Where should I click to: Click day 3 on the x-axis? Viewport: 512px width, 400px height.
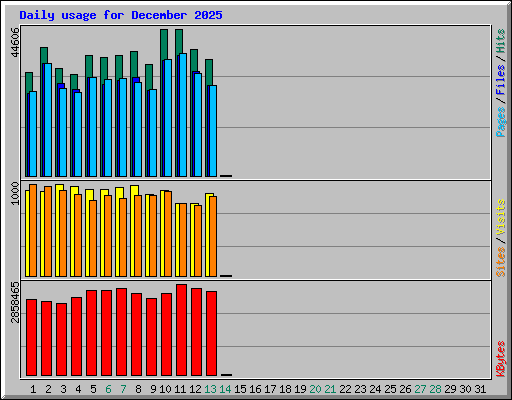click(63, 389)
